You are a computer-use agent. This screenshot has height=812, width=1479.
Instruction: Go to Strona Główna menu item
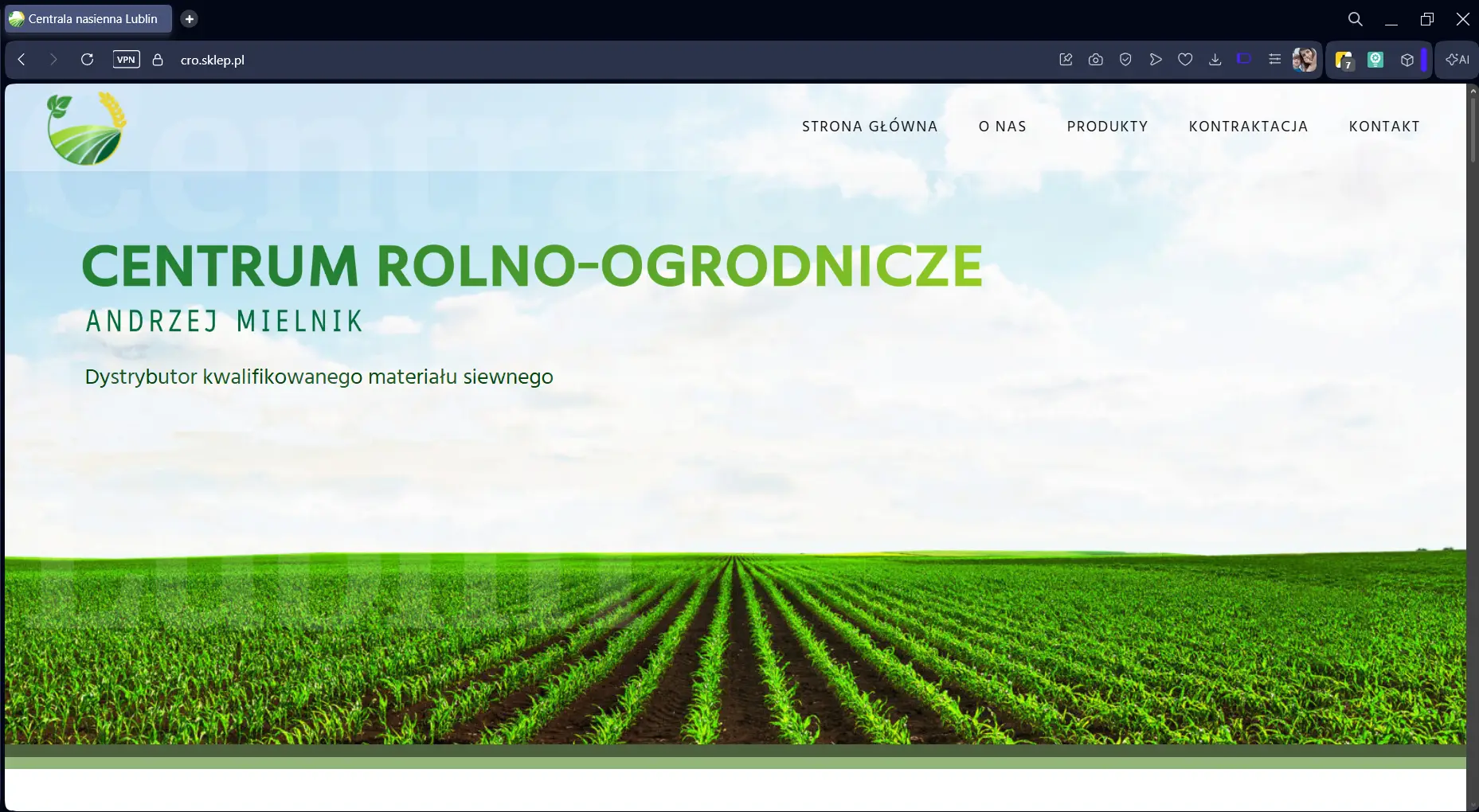point(870,127)
